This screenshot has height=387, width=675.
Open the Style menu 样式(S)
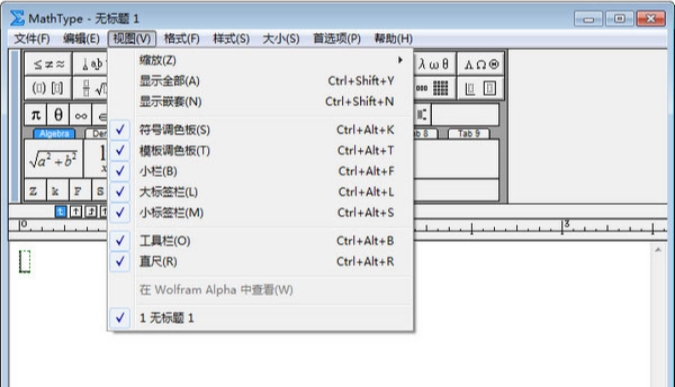coord(231,39)
